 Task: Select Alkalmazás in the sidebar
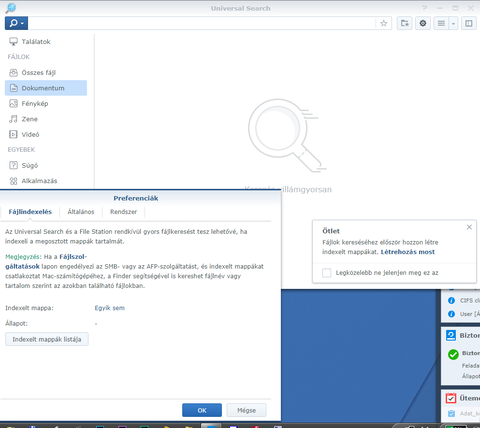point(46,181)
